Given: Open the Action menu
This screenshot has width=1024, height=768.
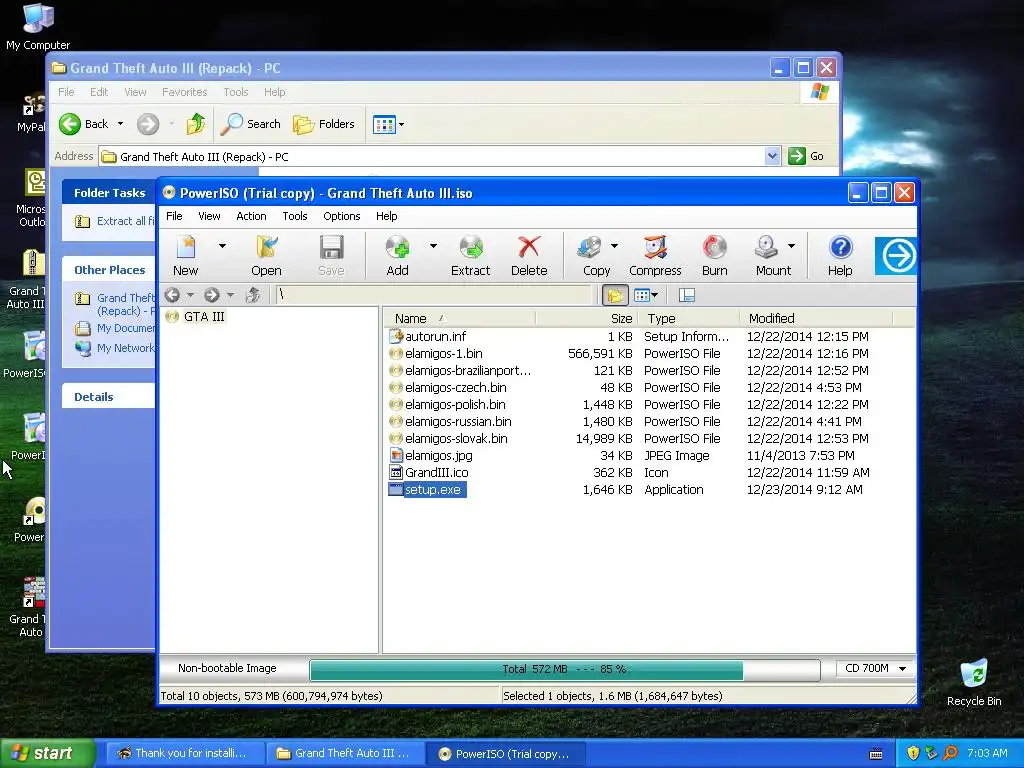Looking at the screenshot, I should coord(251,216).
